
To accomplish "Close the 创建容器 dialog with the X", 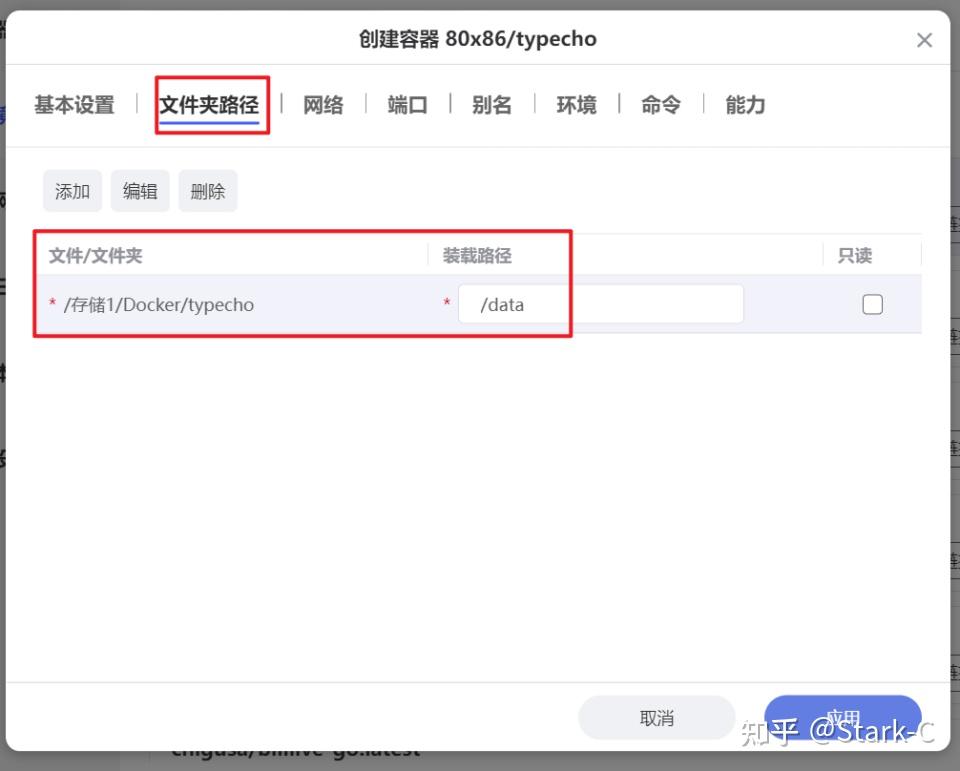I will [x=924, y=40].
